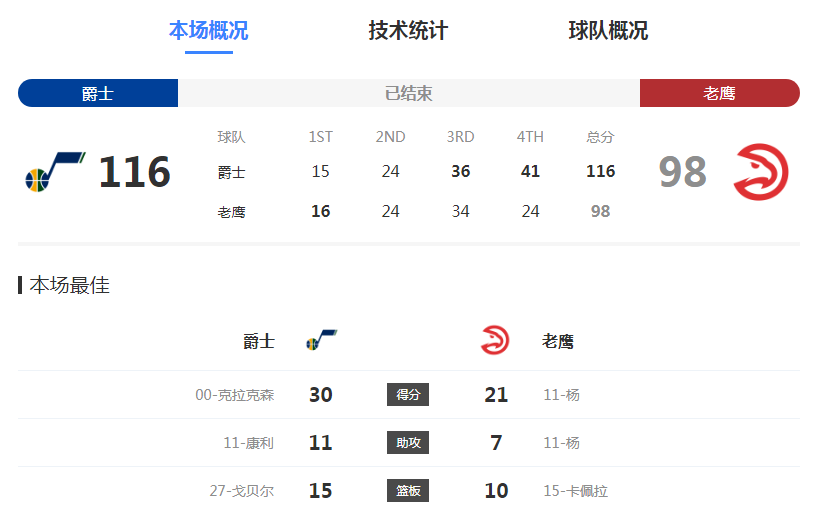Open player 27-戈贝尔 link
Screen dimensions: 836x513
coord(242,491)
